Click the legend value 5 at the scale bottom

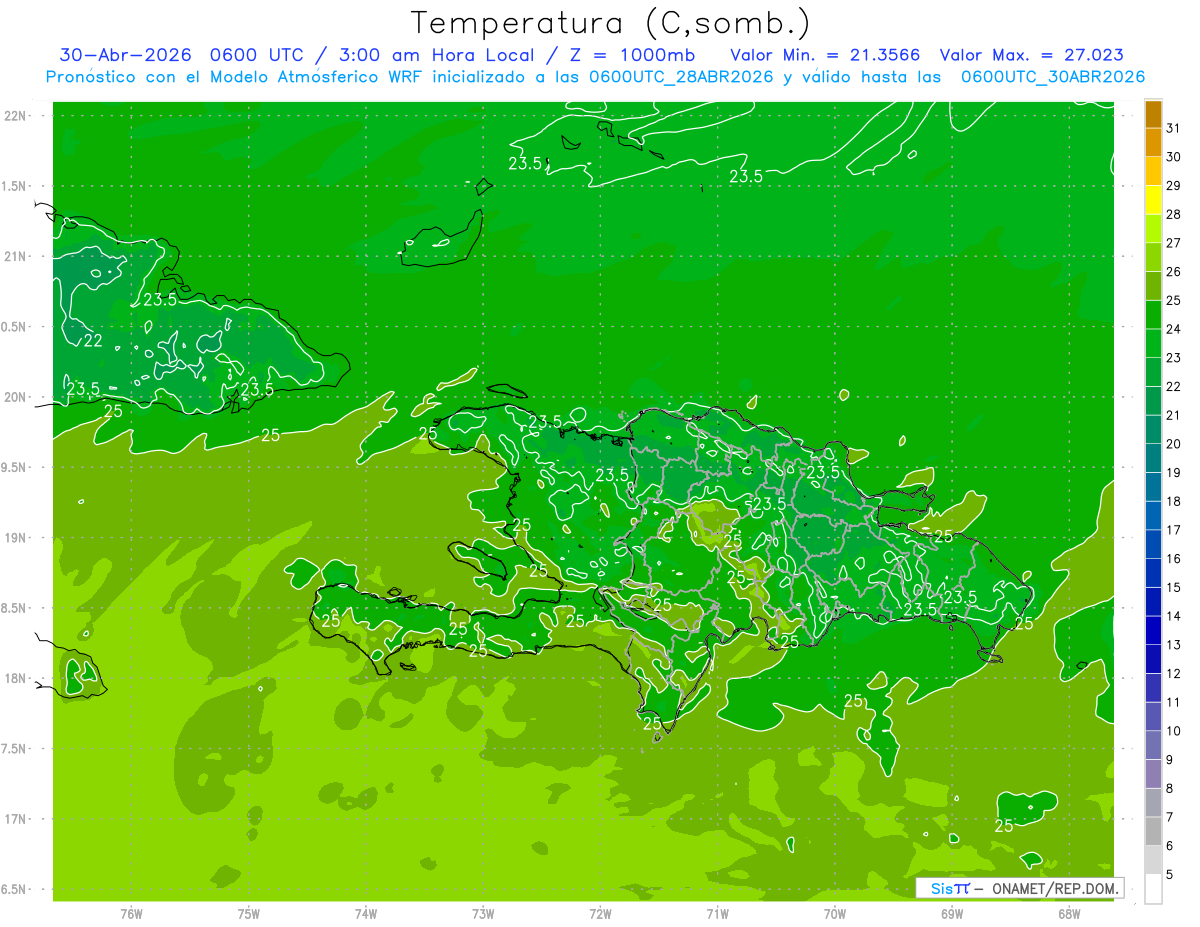(x=1171, y=875)
